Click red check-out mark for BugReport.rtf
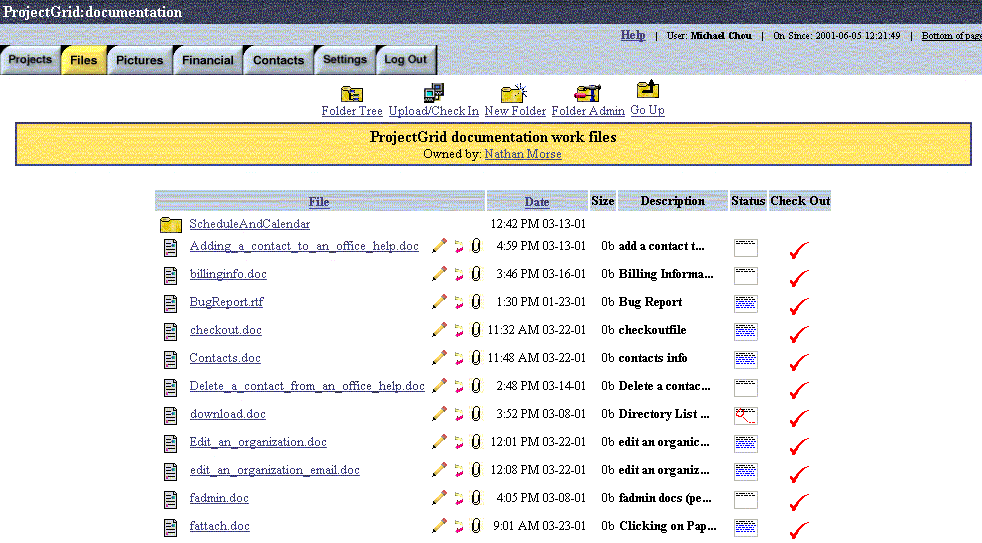982x543 pixels. (799, 305)
